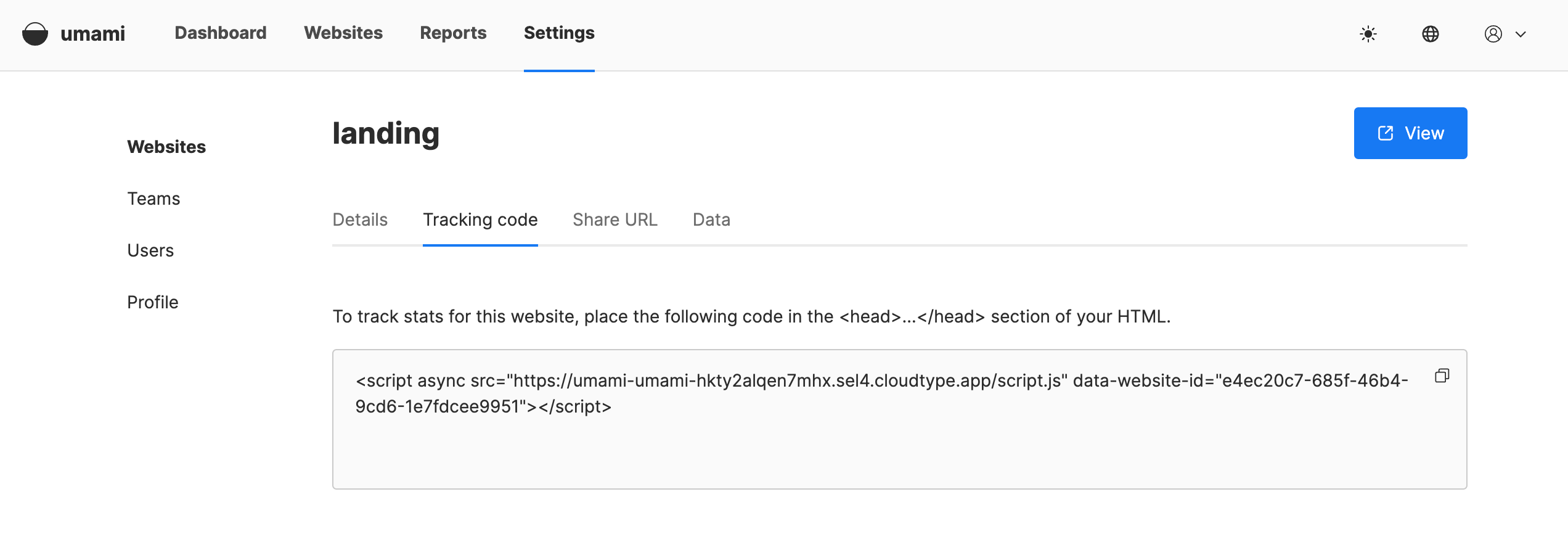Expand the account dropdown chevron

pyautogui.click(x=1521, y=35)
